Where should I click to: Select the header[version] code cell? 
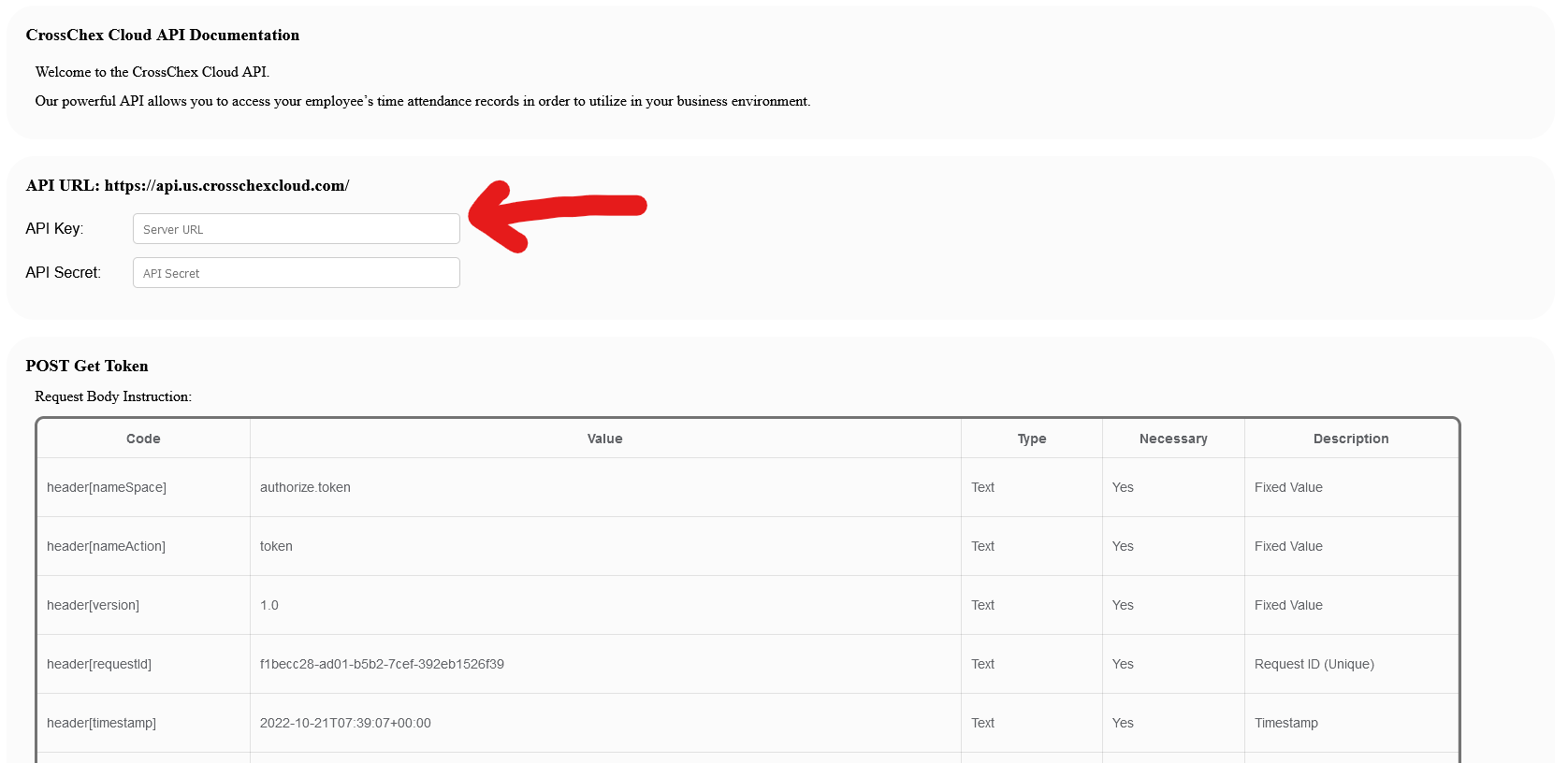143,605
